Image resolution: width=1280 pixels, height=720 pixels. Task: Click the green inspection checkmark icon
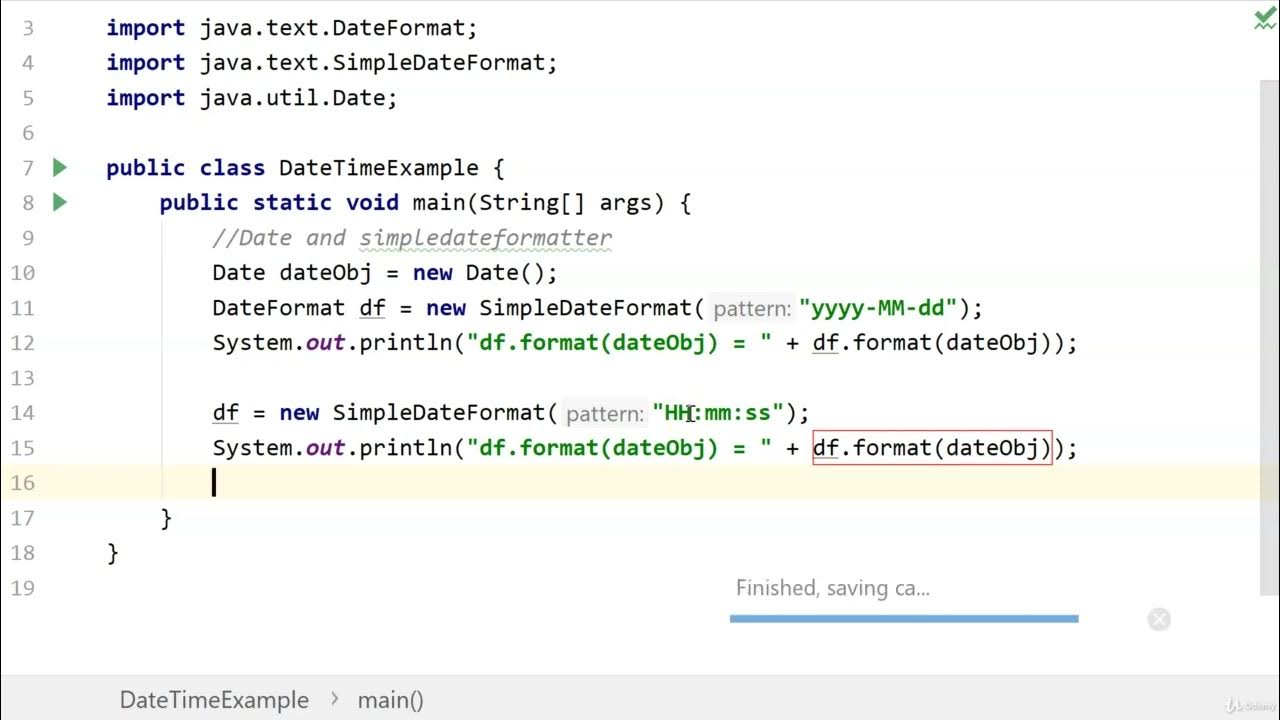(1265, 20)
